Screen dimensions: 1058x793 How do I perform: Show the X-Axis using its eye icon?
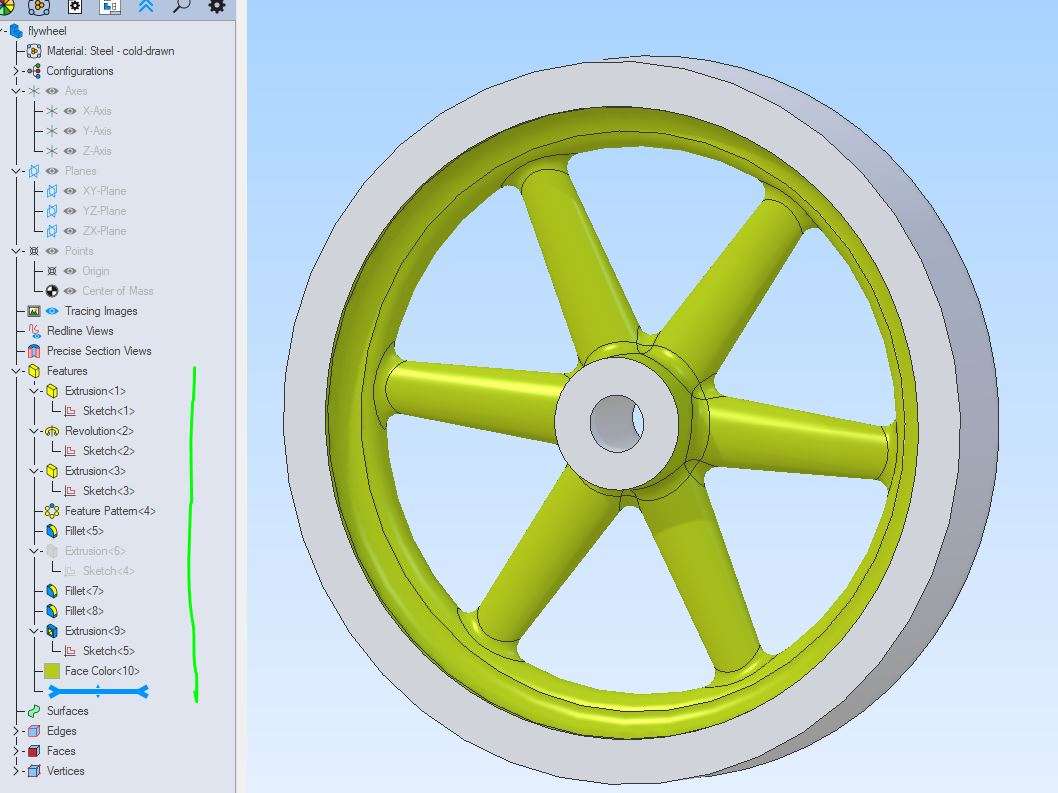70,111
